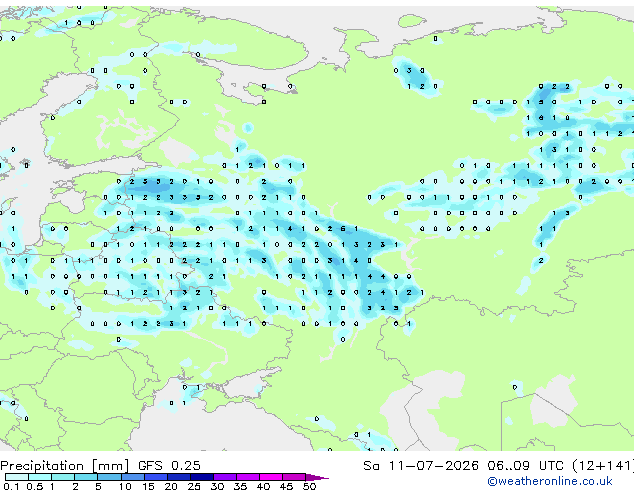Click the "10" legend scale label
The height and width of the screenshot is (490, 634).
point(125,486)
